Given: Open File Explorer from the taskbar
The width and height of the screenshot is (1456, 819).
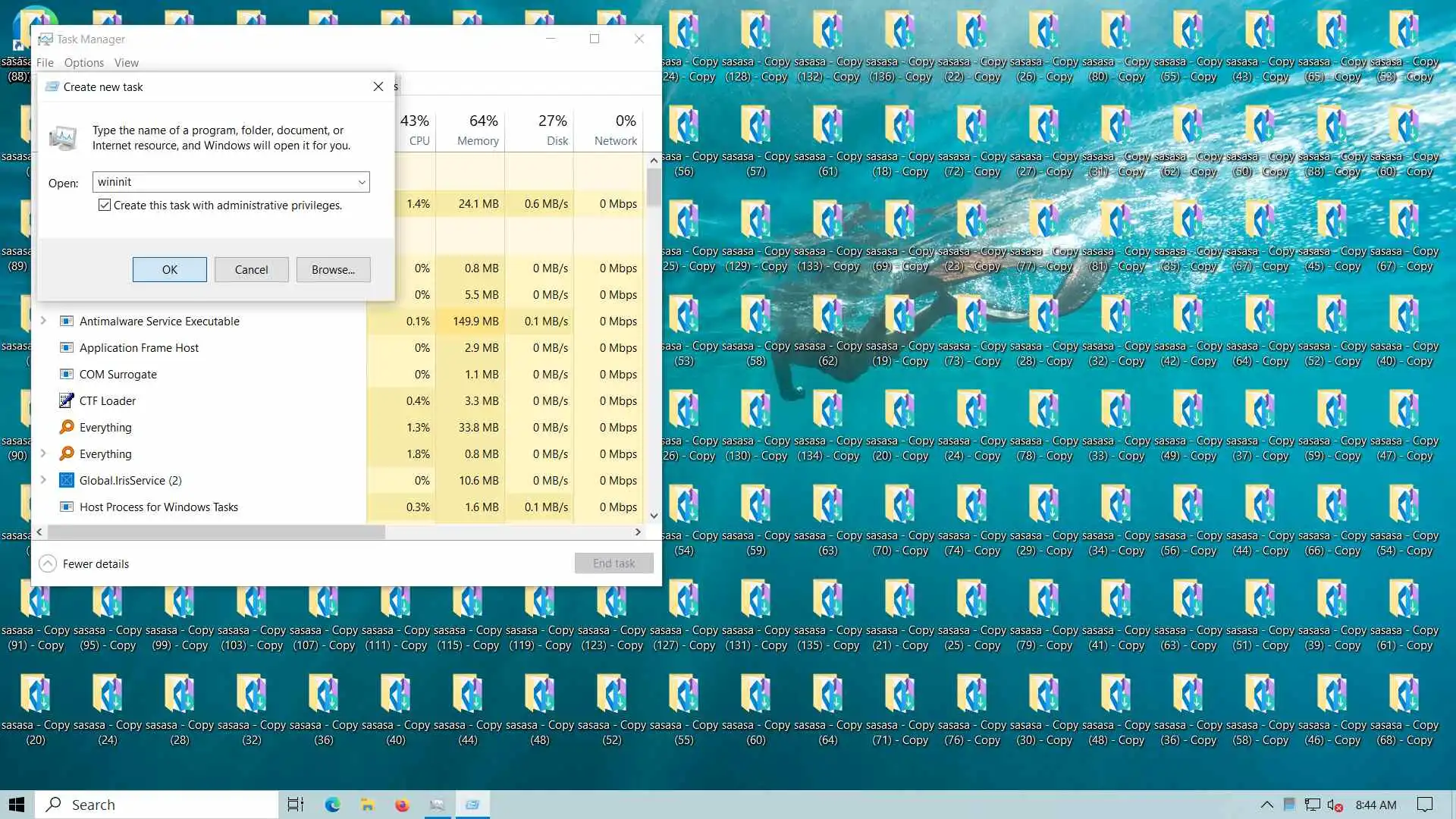Looking at the screenshot, I should pyautogui.click(x=367, y=805).
